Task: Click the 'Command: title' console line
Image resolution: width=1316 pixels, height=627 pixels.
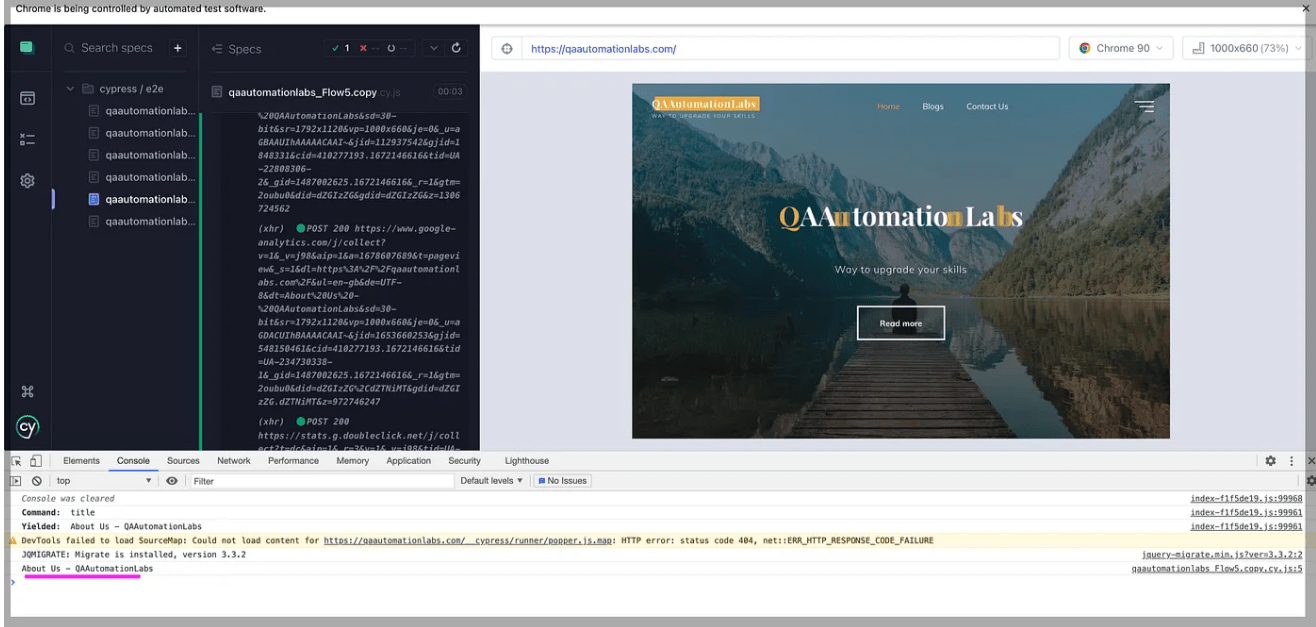Action: click(x=58, y=512)
